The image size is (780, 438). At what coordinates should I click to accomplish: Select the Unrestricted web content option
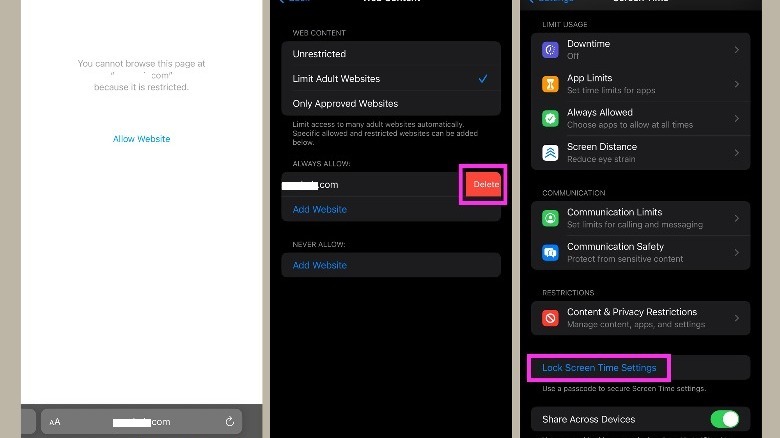(321, 53)
